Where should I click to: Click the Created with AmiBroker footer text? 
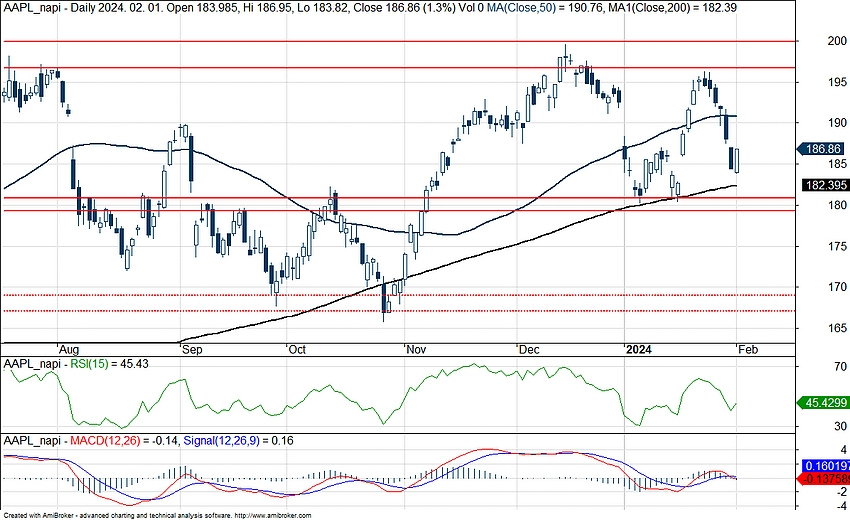157,516
